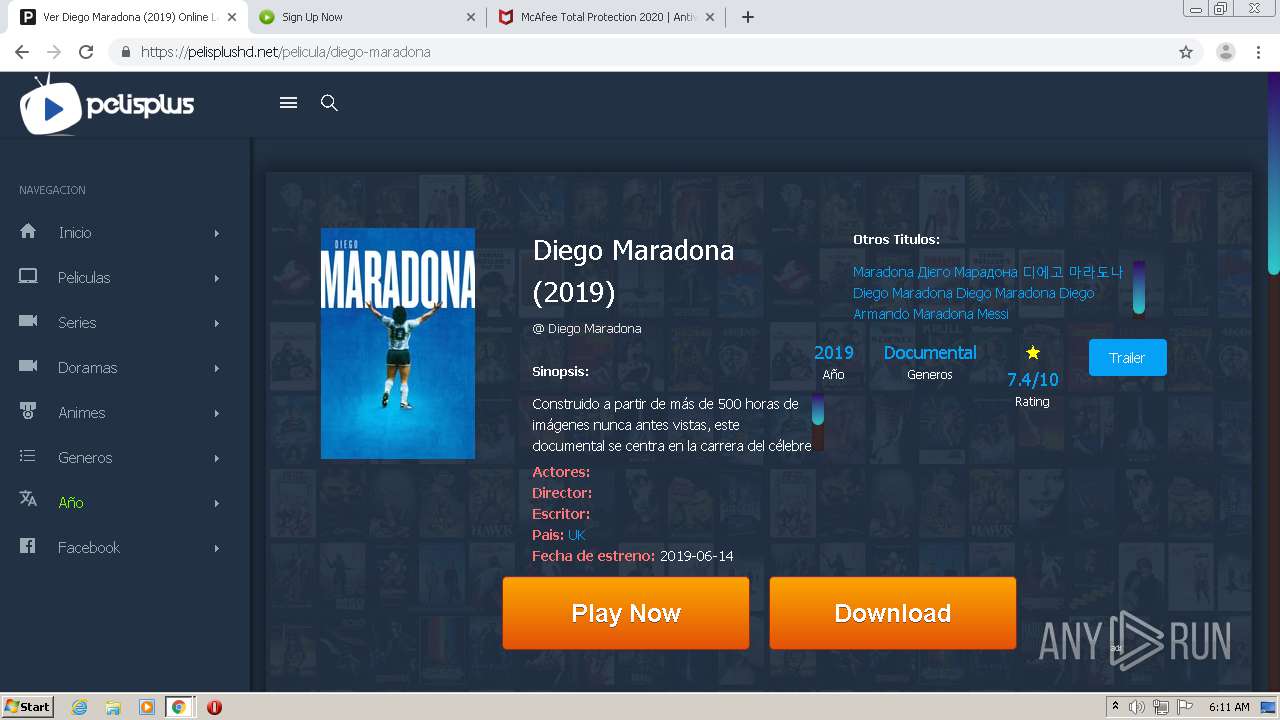Reload the page
Image resolution: width=1280 pixels, height=720 pixels.
tap(86, 52)
